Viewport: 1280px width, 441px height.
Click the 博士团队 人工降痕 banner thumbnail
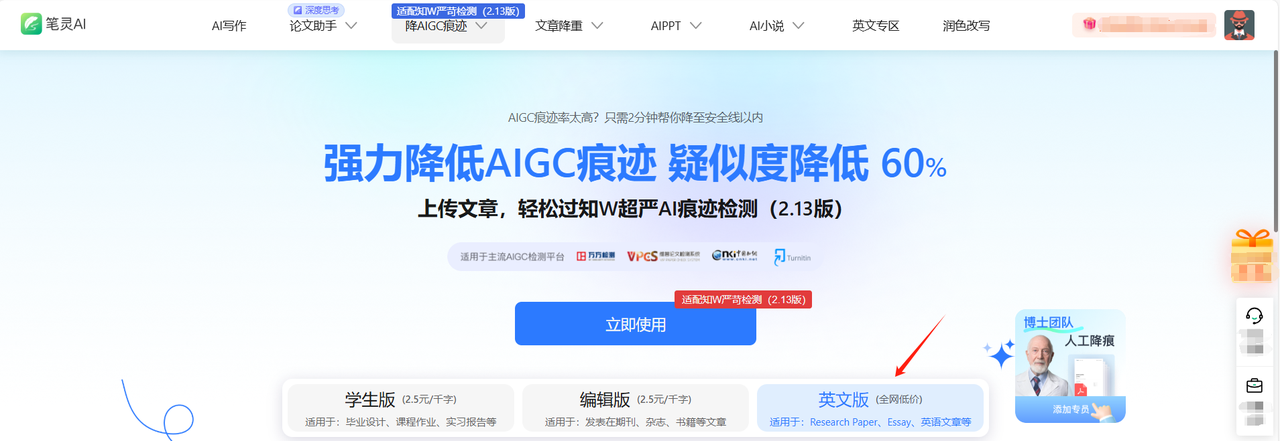coord(1070,366)
